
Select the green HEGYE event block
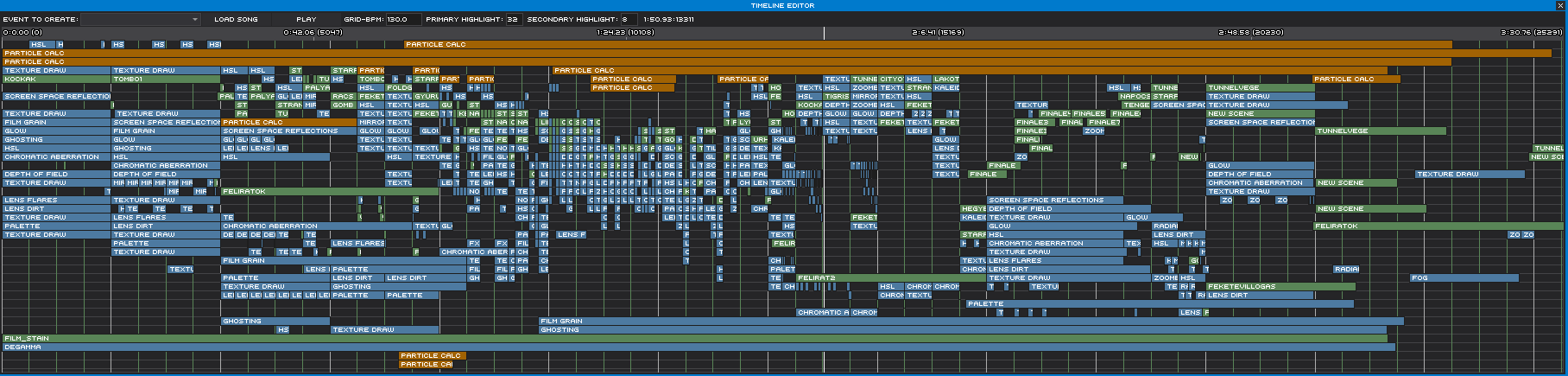(x=974, y=209)
